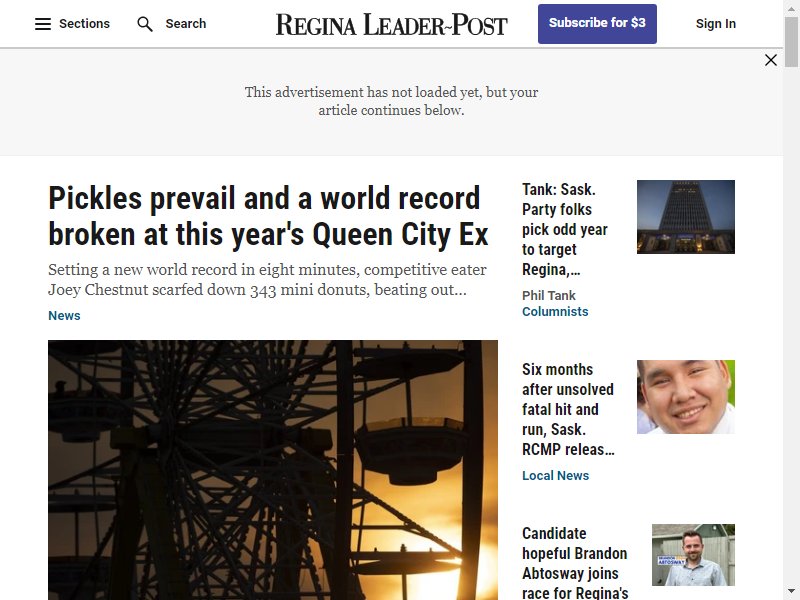Viewport: 800px width, 600px height.
Task: Open Pickles prevail Queen City Ex headline
Action: point(268,216)
